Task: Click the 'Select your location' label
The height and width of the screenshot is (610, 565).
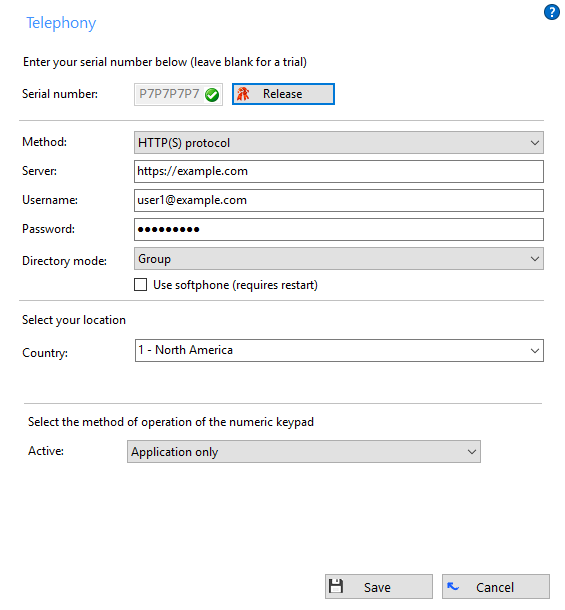Action: [74, 320]
